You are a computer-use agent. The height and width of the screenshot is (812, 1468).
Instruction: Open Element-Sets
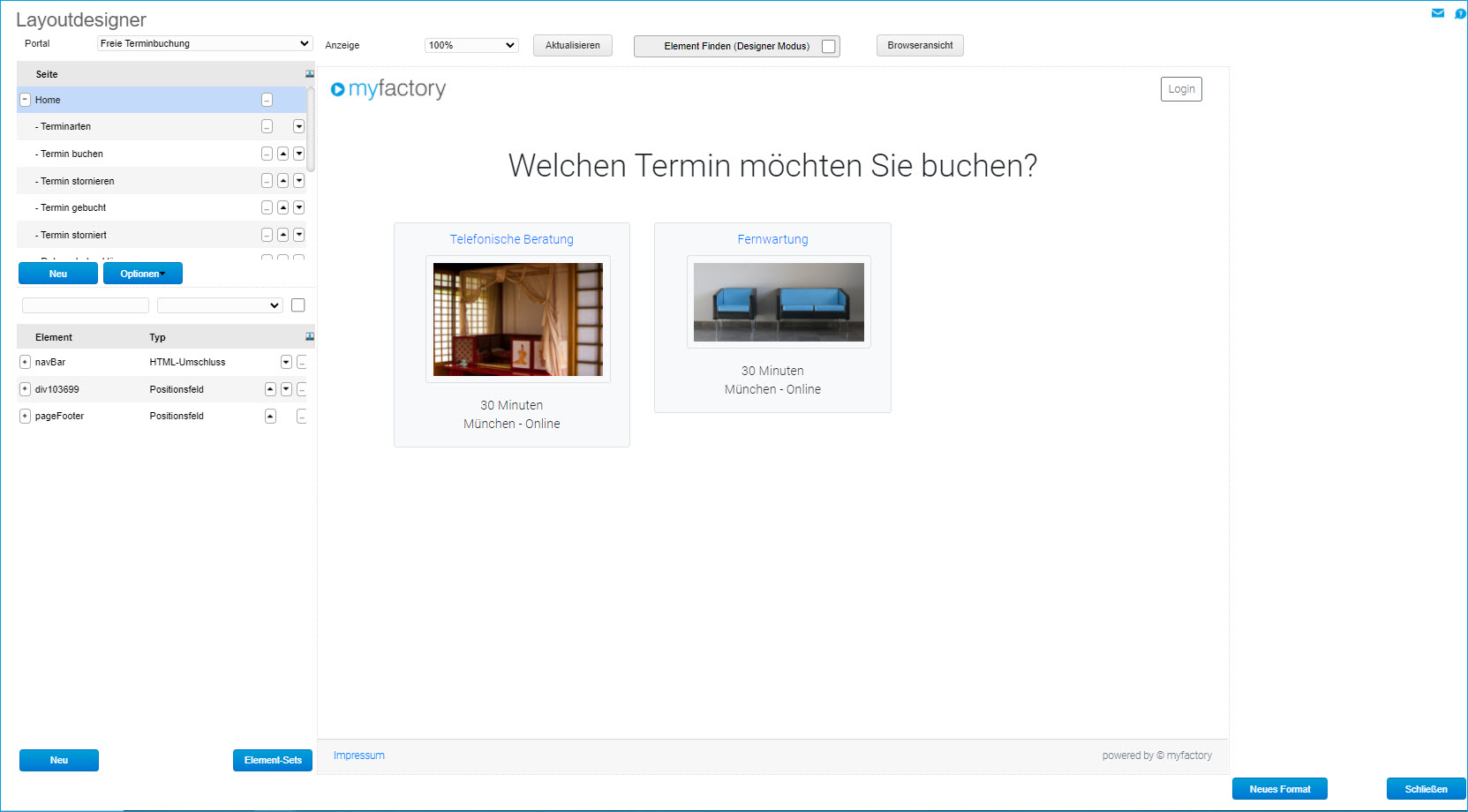(x=273, y=760)
